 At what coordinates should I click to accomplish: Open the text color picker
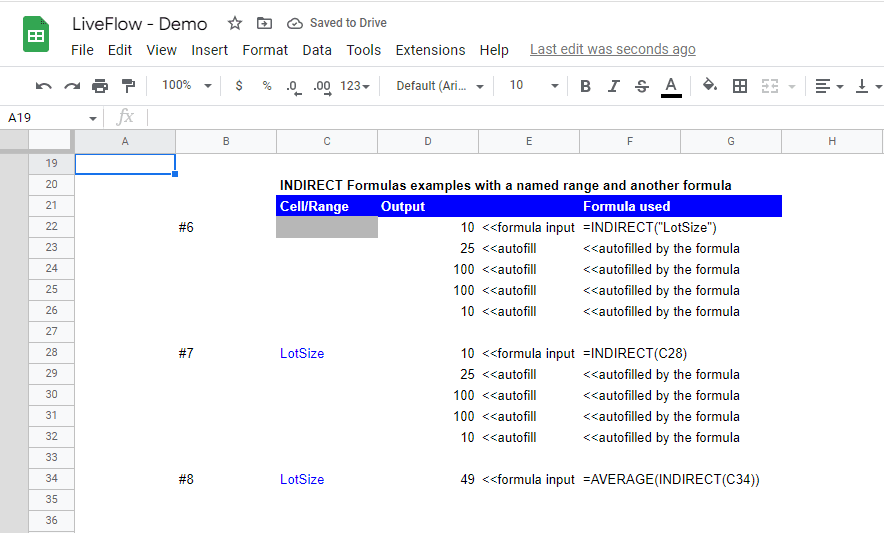click(671, 87)
